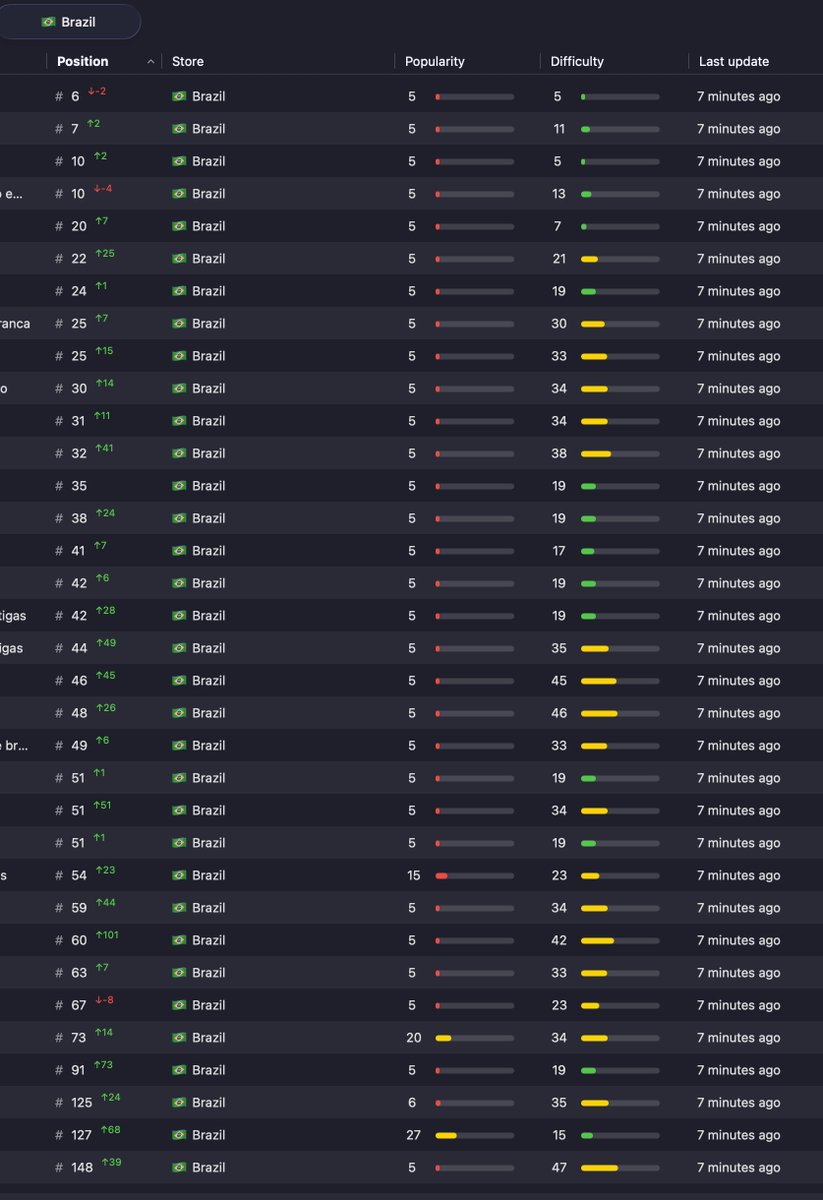Click the Brazil flag in the #125 row
This screenshot has width=823, height=1200.
coord(179,1103)
